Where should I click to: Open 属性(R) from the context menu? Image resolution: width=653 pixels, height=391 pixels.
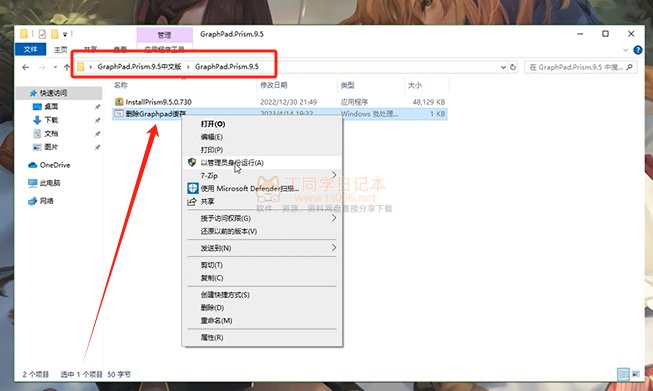click(x=262, y=337)
